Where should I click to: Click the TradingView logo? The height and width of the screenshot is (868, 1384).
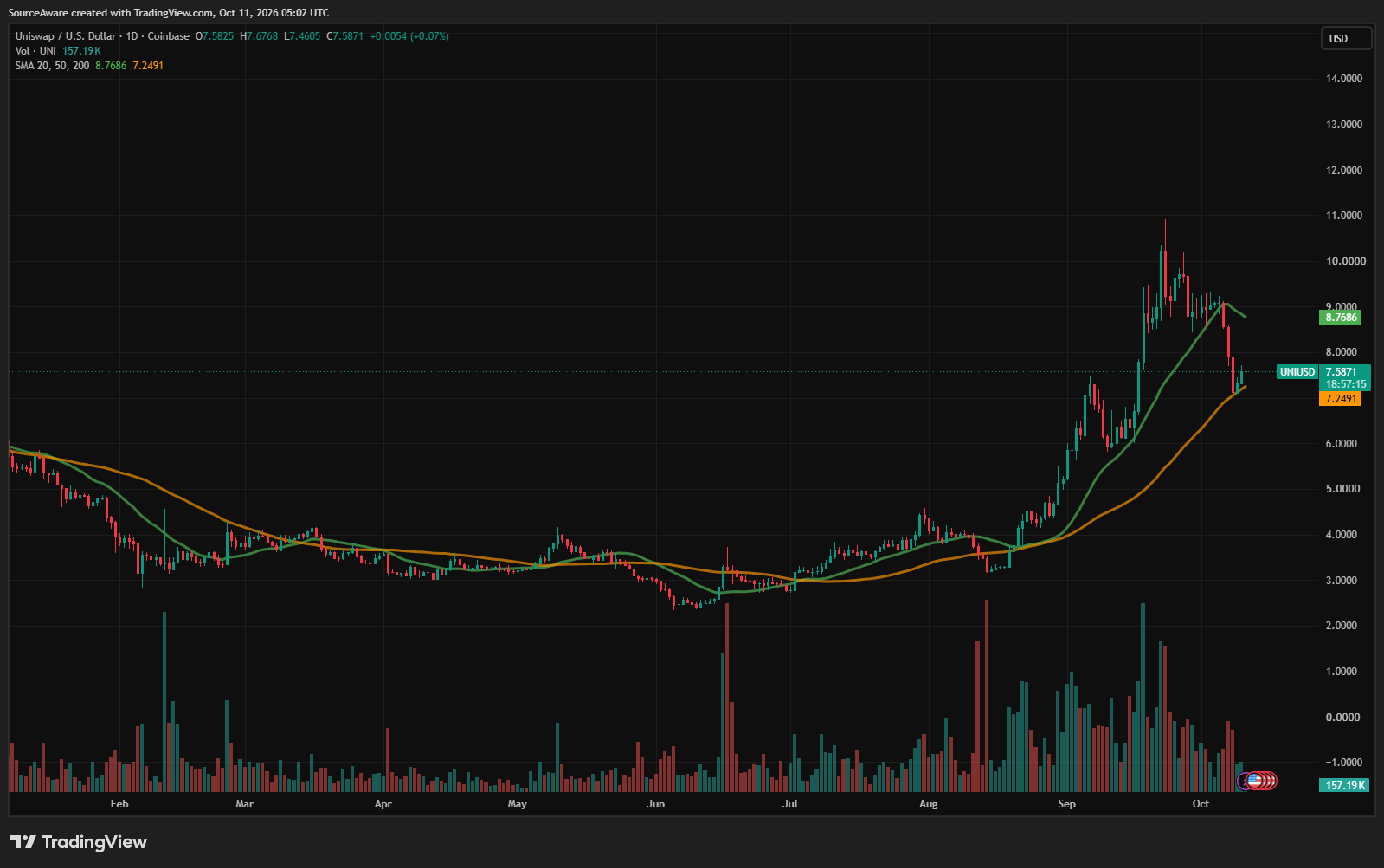tap(79, 842)
